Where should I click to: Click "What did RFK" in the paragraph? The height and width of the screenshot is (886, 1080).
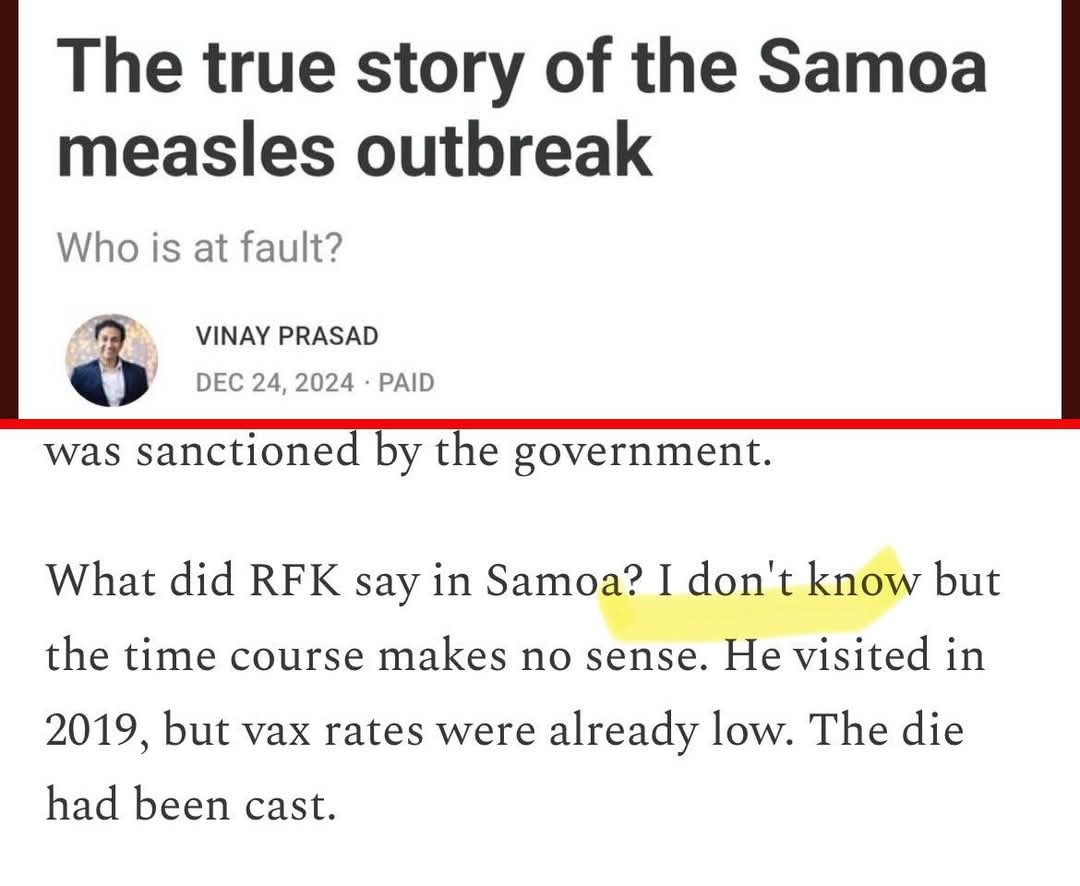tap(193, 581)
